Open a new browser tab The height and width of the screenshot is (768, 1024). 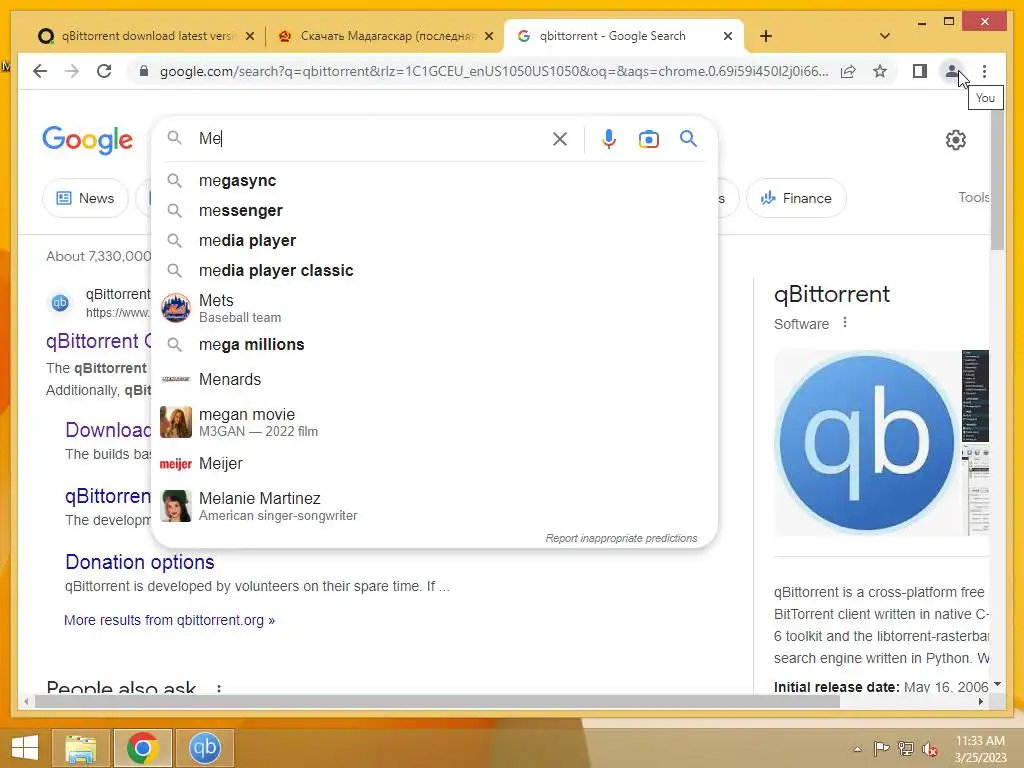(x=766, y=36)
